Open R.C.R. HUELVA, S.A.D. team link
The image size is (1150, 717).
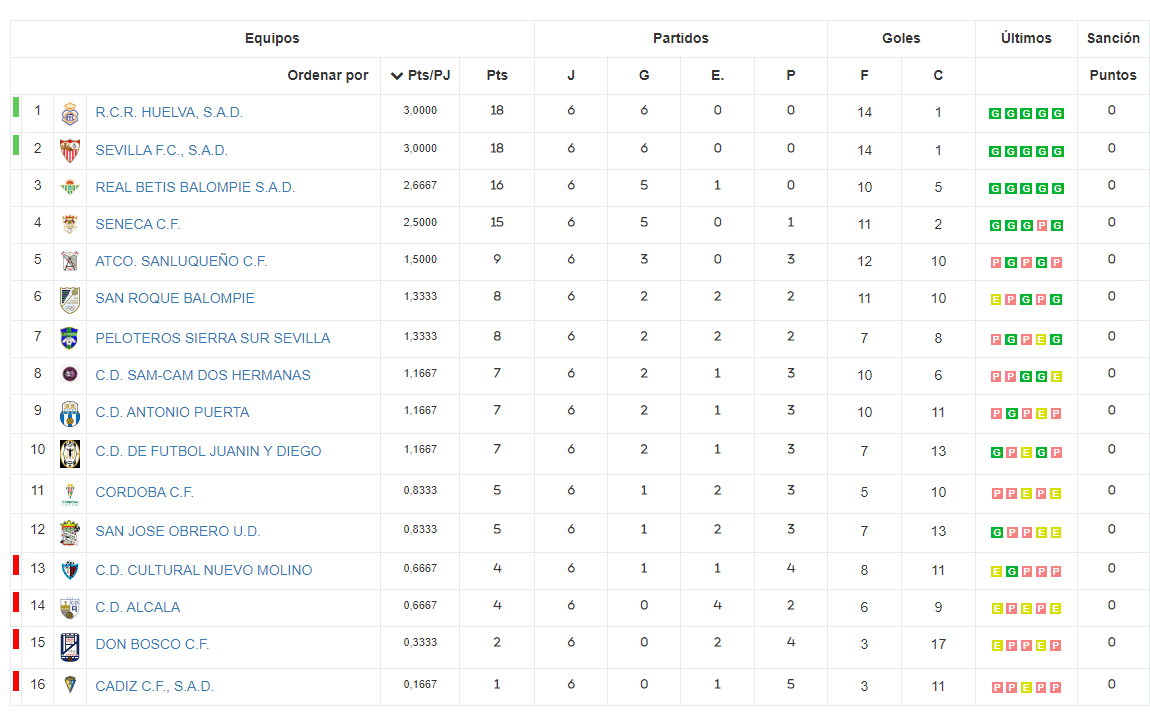point(169,113)
